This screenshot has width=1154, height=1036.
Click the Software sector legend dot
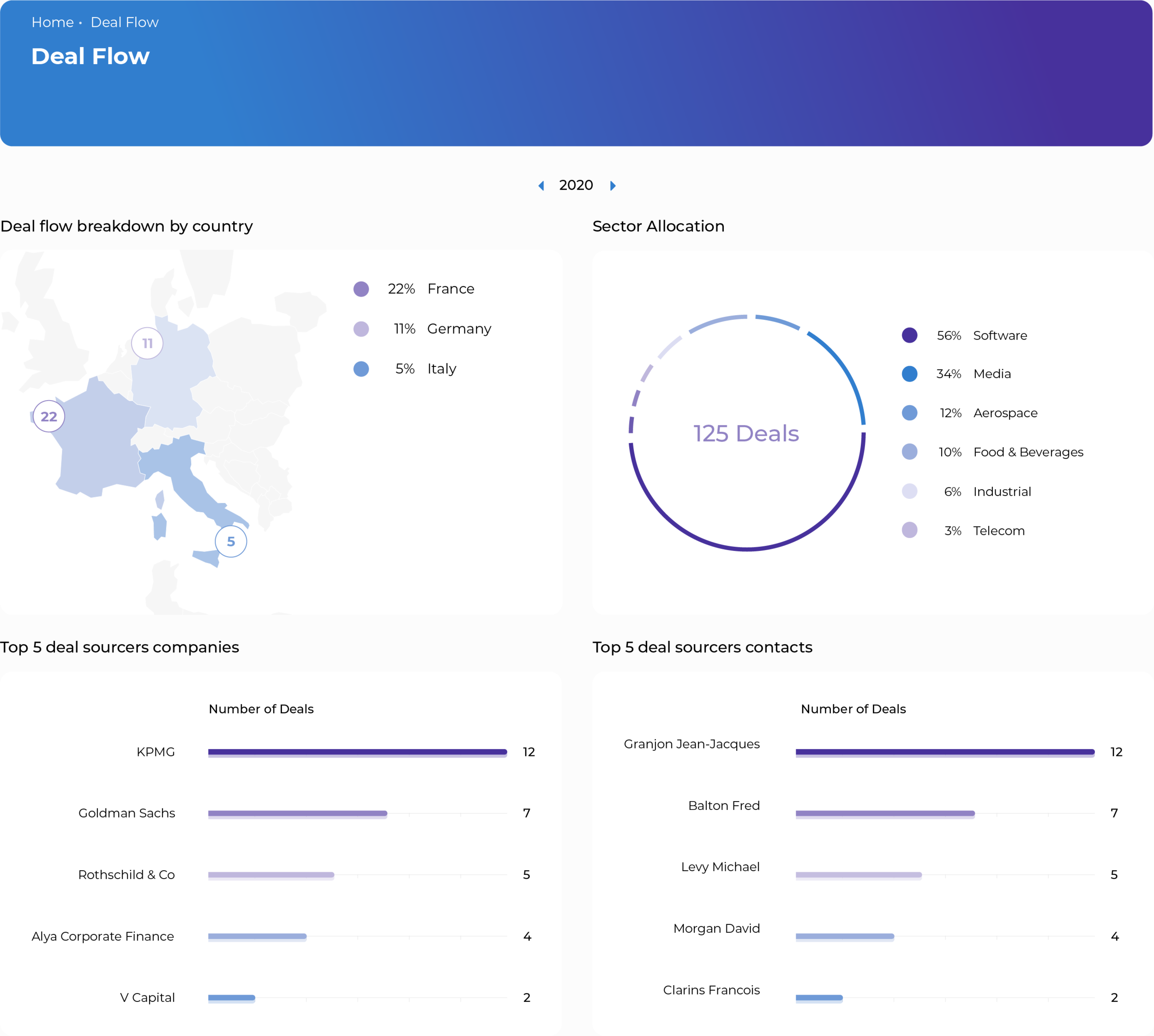coord(910,335)
